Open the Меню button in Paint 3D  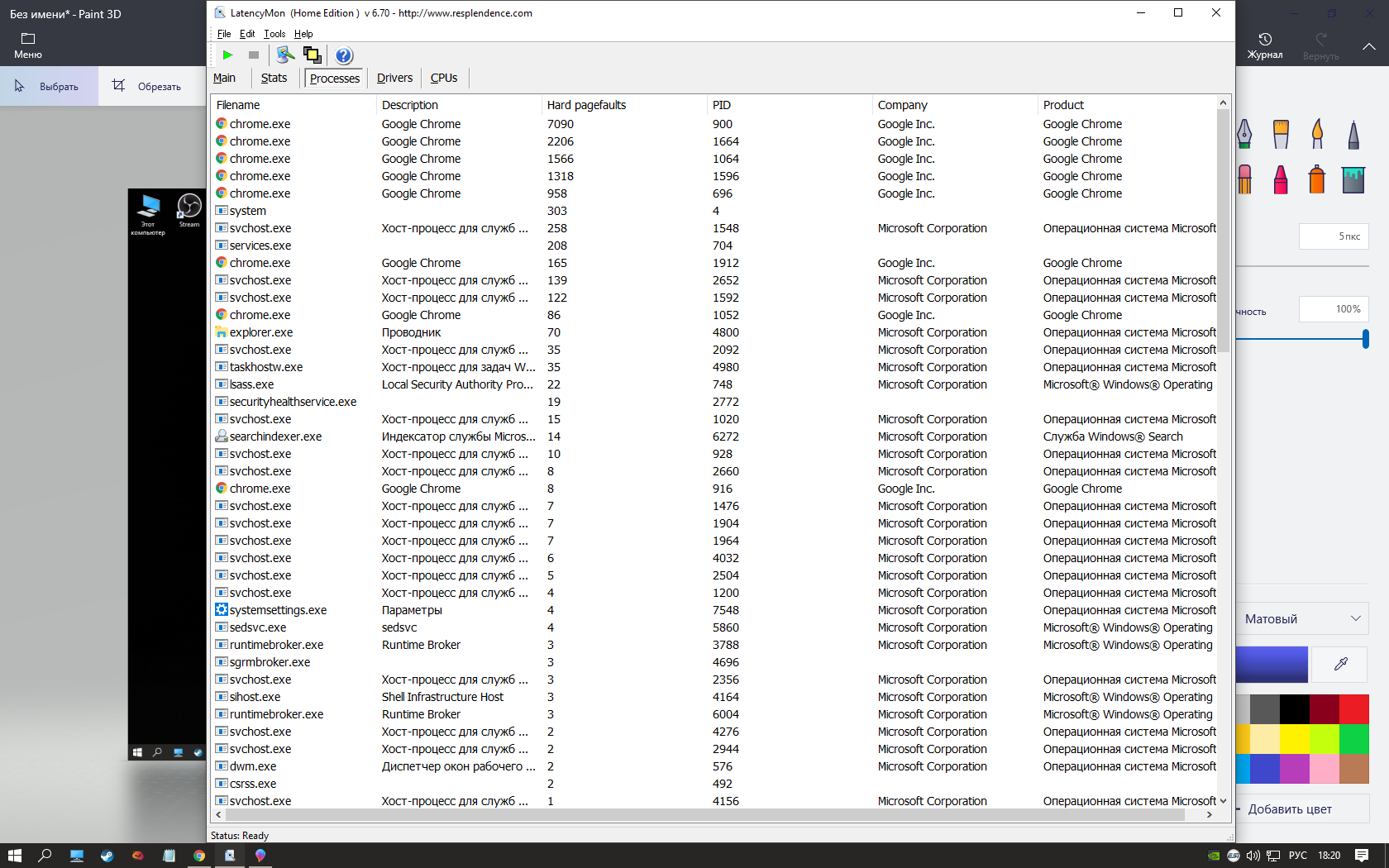pos(28,46)
